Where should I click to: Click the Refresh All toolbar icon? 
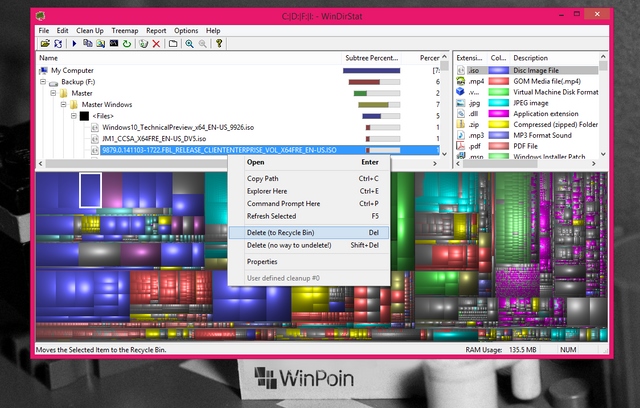coord(58,43)
